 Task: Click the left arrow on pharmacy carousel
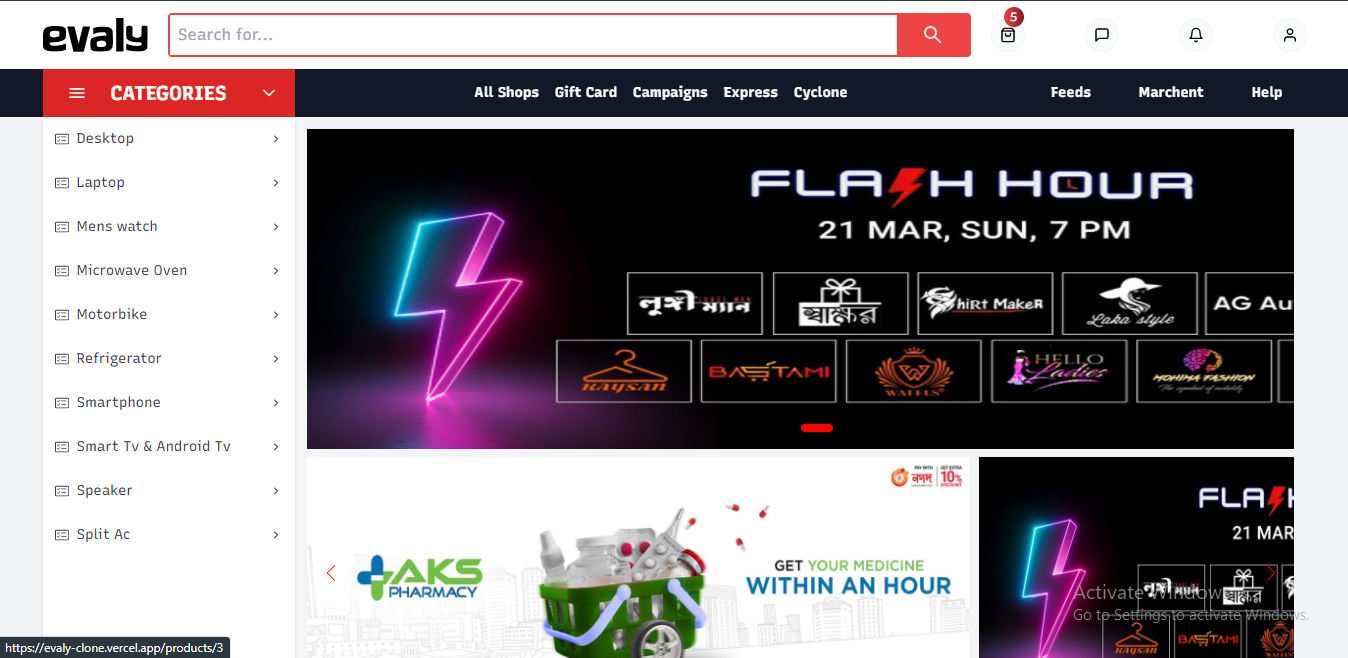coord(331,573)
